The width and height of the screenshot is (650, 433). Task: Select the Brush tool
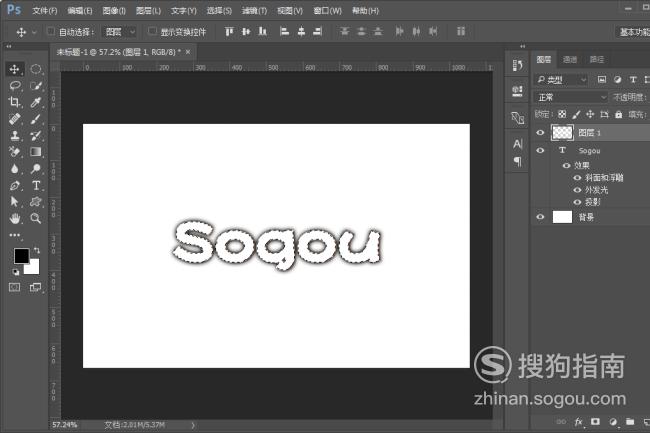(x=36, y=119)
